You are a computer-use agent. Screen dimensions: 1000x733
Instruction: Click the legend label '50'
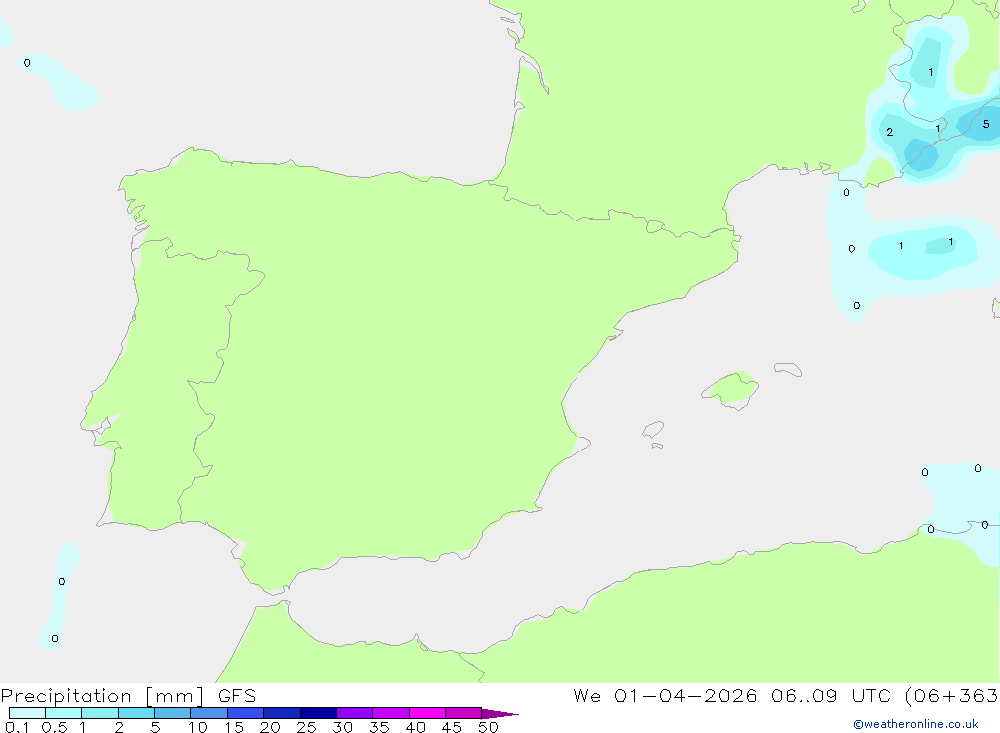point(489,727)
